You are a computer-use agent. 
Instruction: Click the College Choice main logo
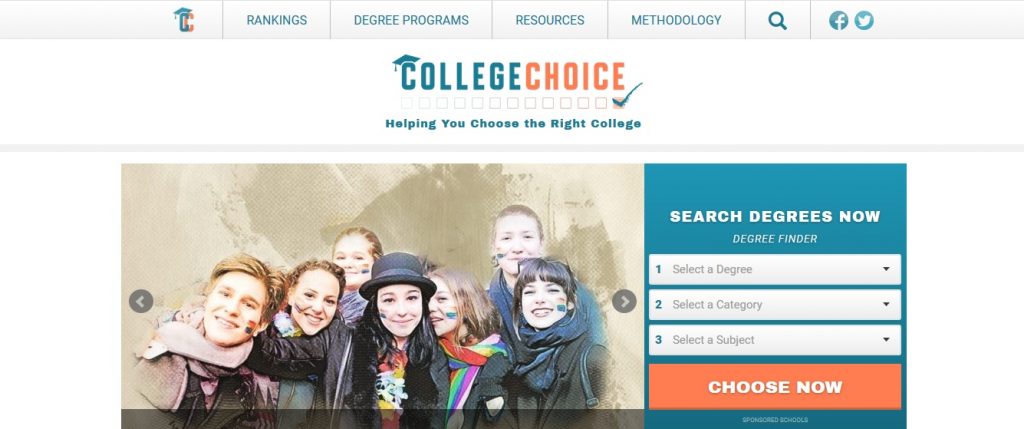point(516,91)
